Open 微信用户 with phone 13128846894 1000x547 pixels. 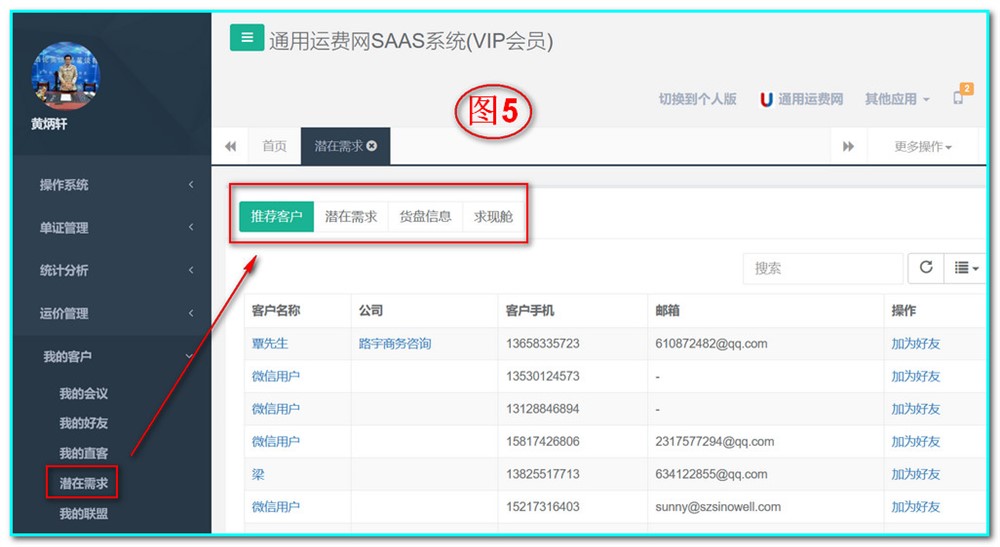tap(276, 409)
